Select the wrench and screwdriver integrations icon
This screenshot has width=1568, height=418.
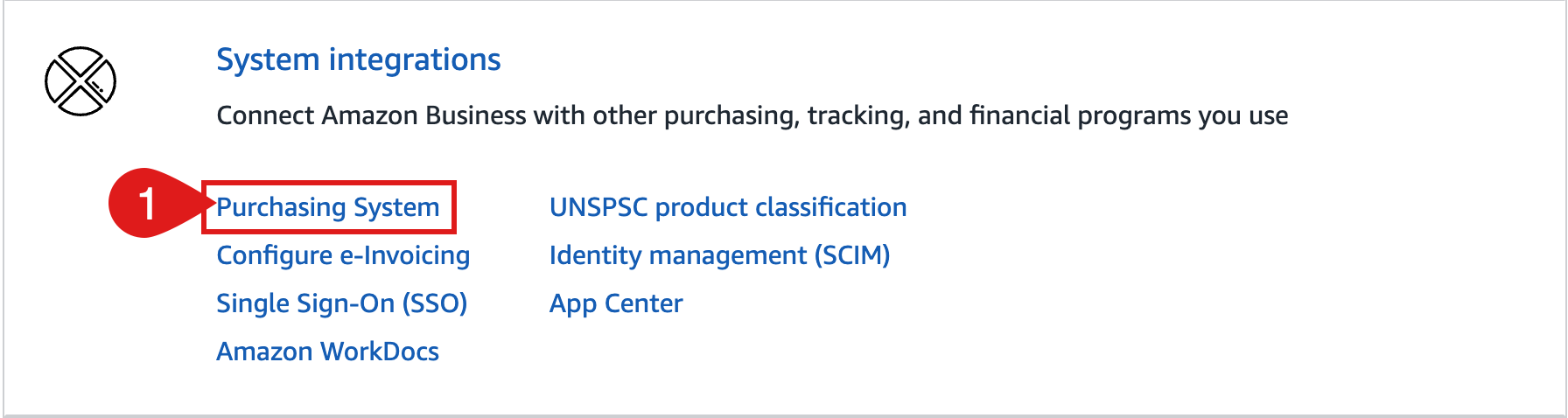(80, 81)
